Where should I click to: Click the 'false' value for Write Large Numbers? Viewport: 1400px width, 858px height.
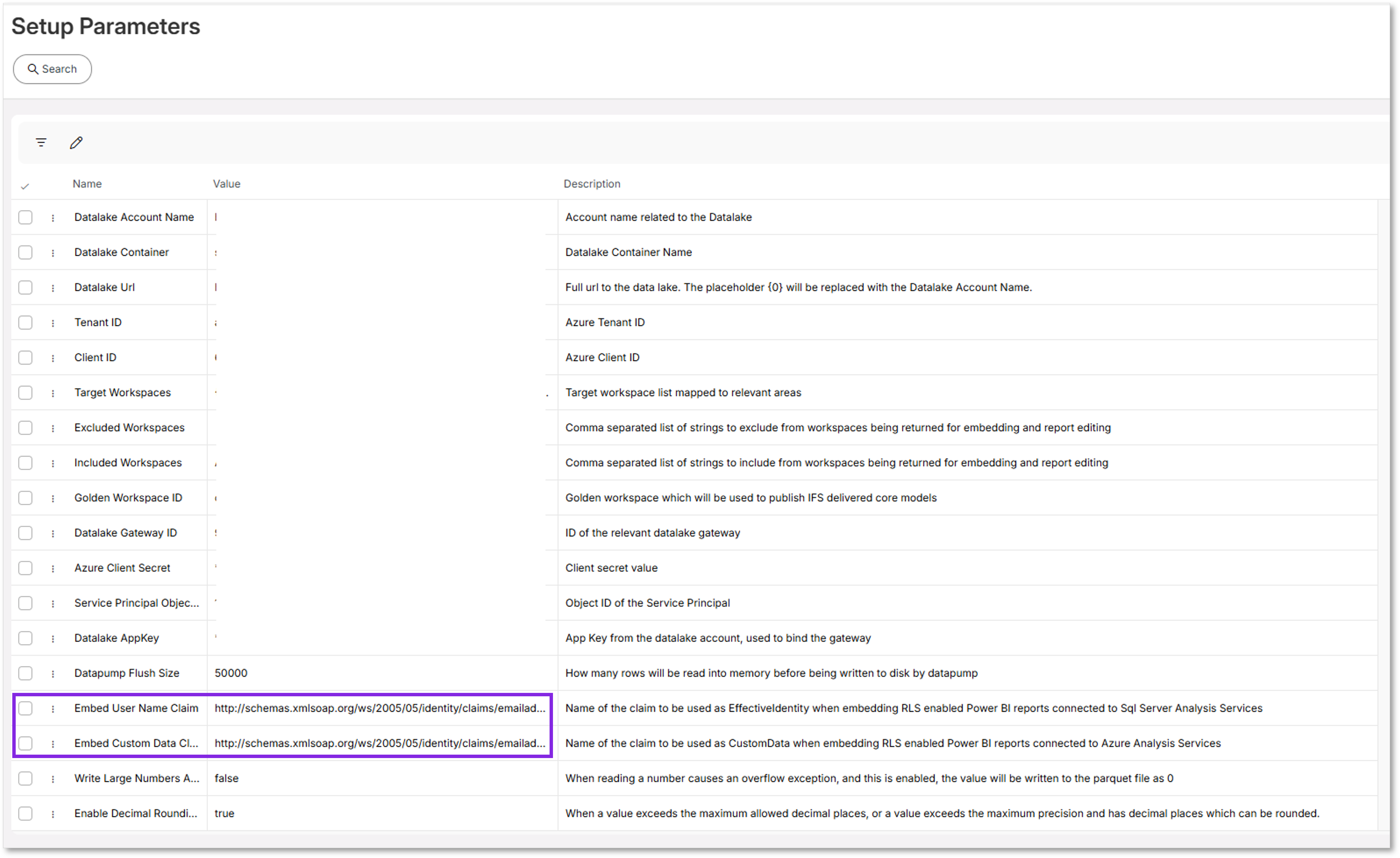226,779
